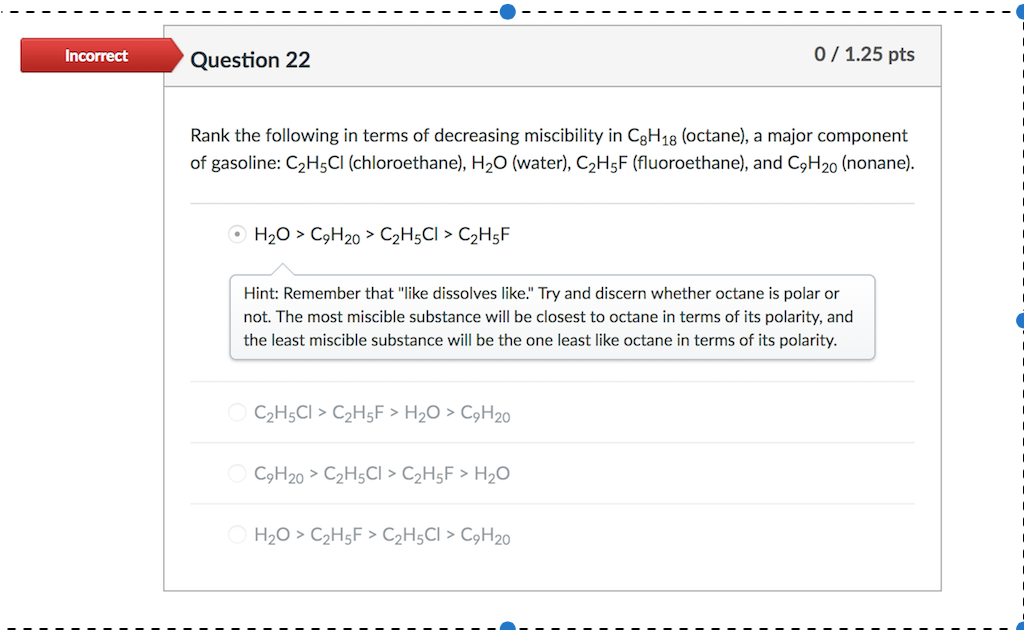Click the blue dot marker at top center
Viewport: 1024px width, 630px height.
coord(507,12)
